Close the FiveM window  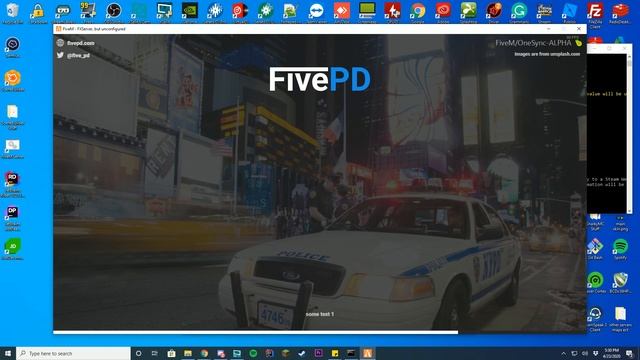(579, 29)
